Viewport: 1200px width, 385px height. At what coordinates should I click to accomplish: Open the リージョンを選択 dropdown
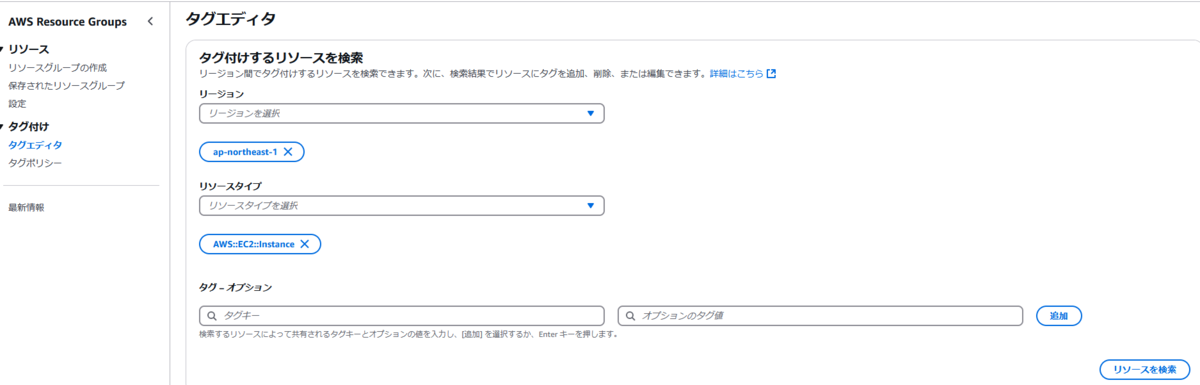pyautogui.click(x=402, y=113)
